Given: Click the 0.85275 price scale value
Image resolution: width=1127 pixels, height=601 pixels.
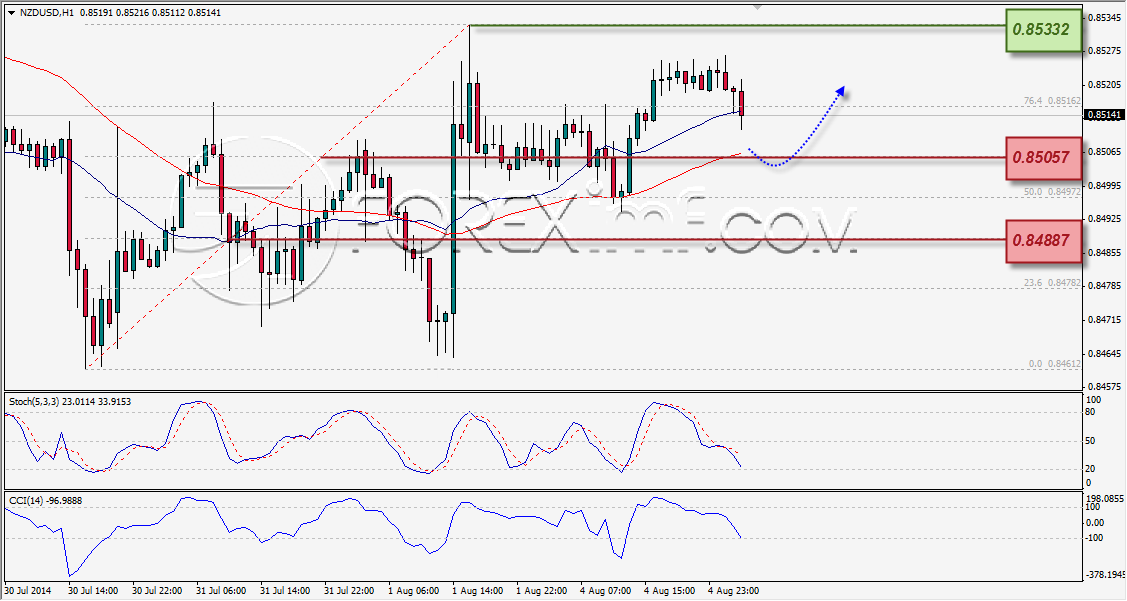Looking at the screenshot, I should click(1103, 51).
